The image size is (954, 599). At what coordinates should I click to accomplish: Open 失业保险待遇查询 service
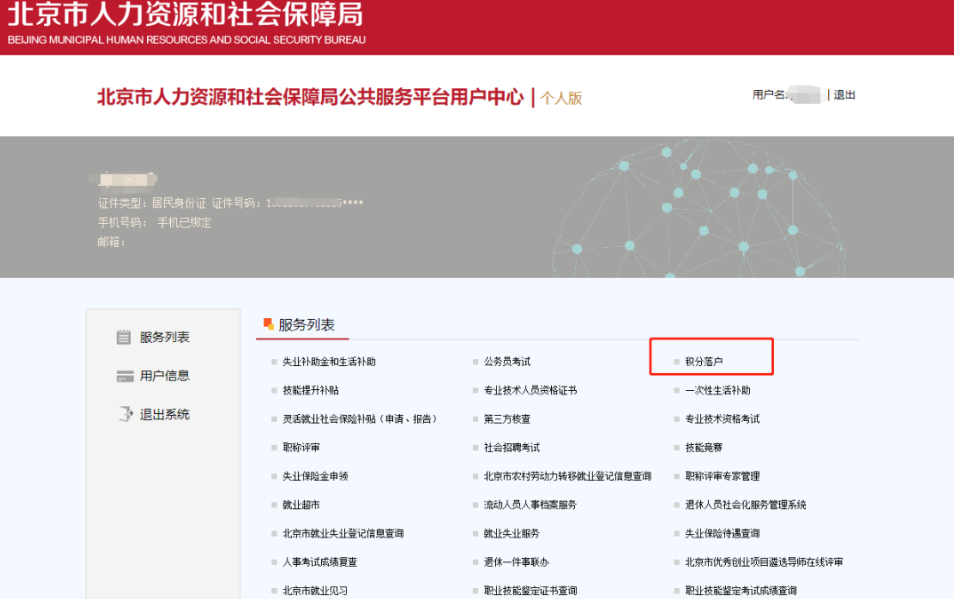click(722, 533)
